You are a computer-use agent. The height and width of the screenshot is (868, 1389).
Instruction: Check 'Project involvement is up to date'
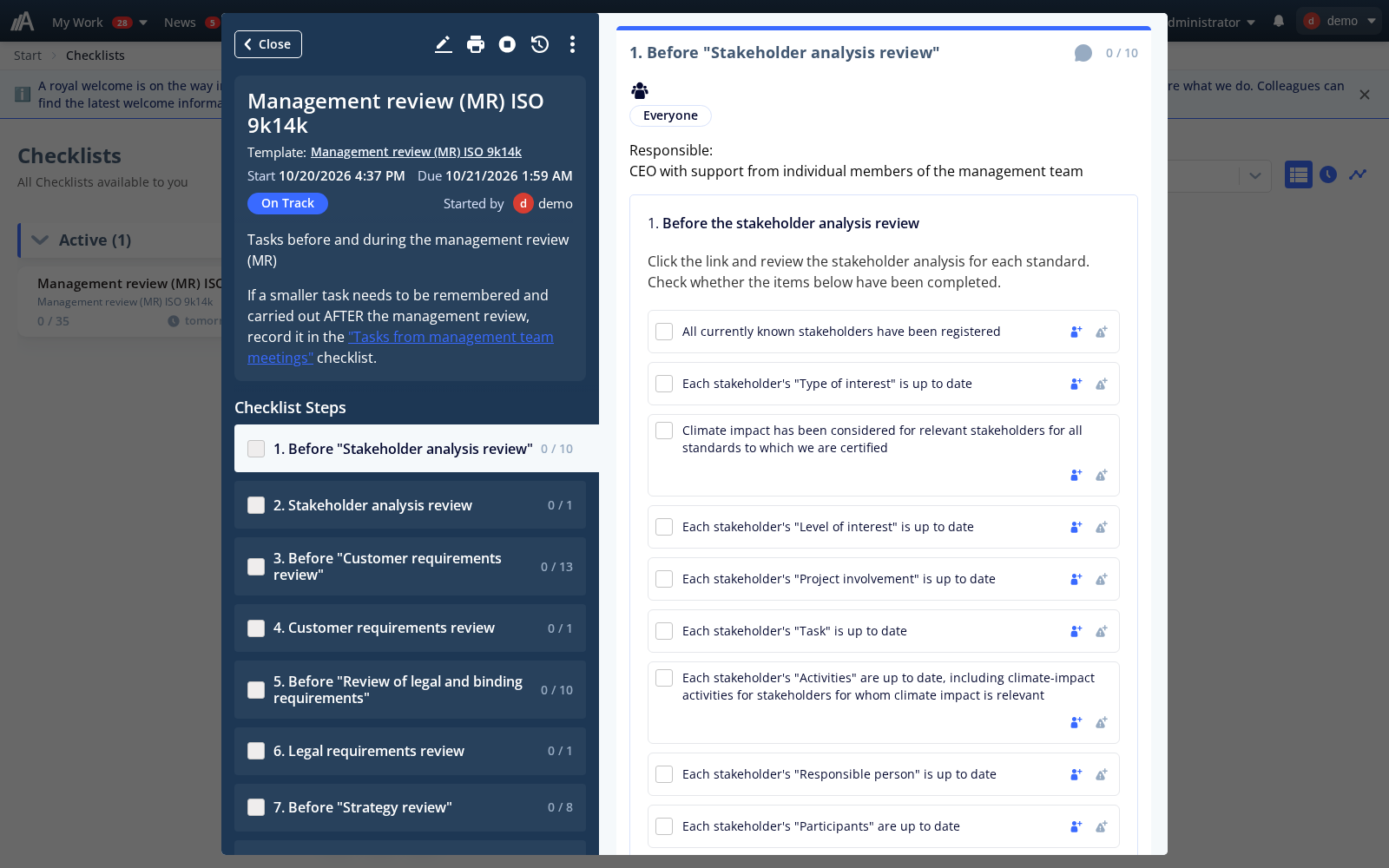pyautogui.click(x=664, y=579)
